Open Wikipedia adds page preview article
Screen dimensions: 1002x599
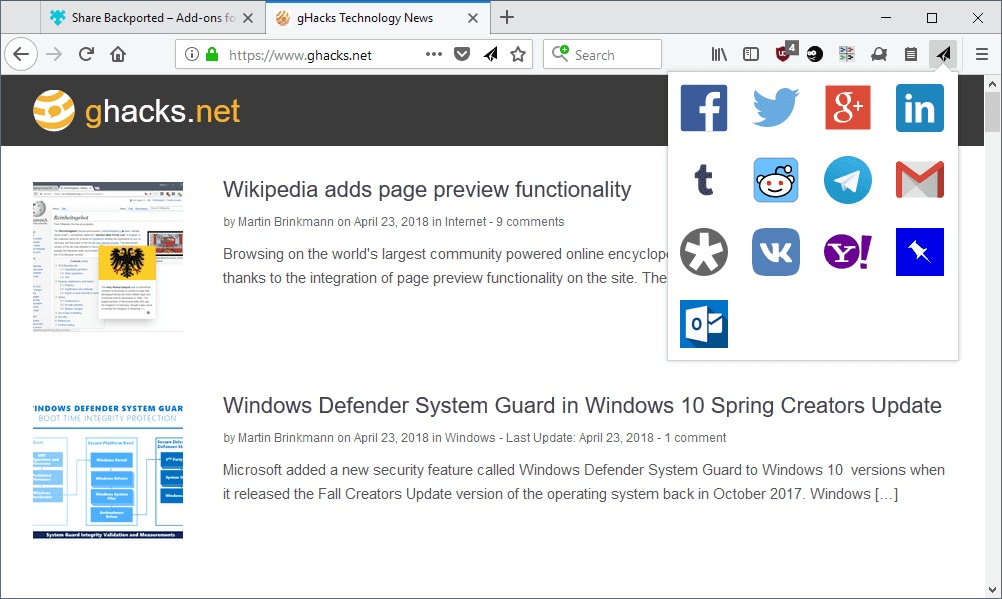click(x=427, y=189)
